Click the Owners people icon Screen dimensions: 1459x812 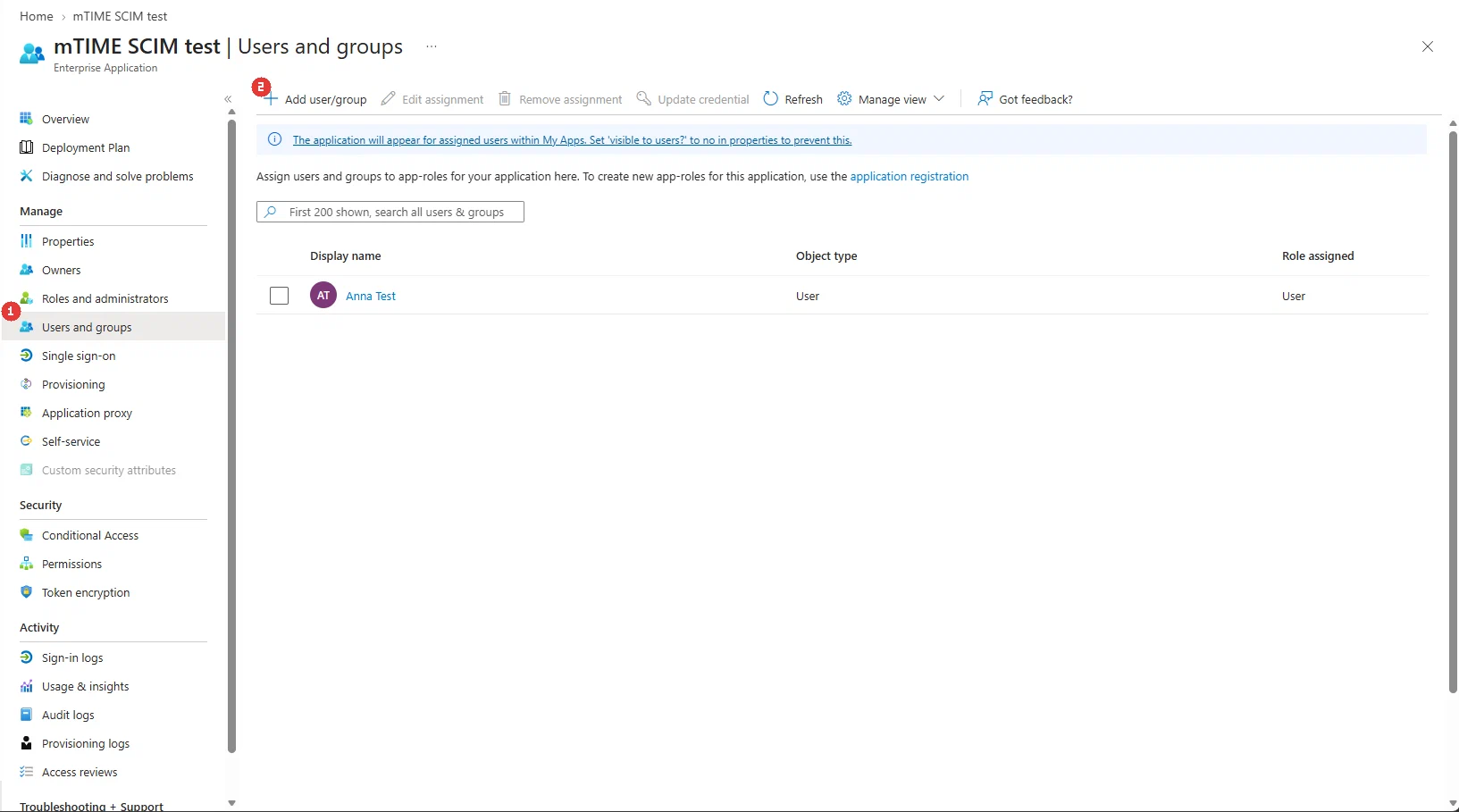pyautogui.click(x=26, y=270)
